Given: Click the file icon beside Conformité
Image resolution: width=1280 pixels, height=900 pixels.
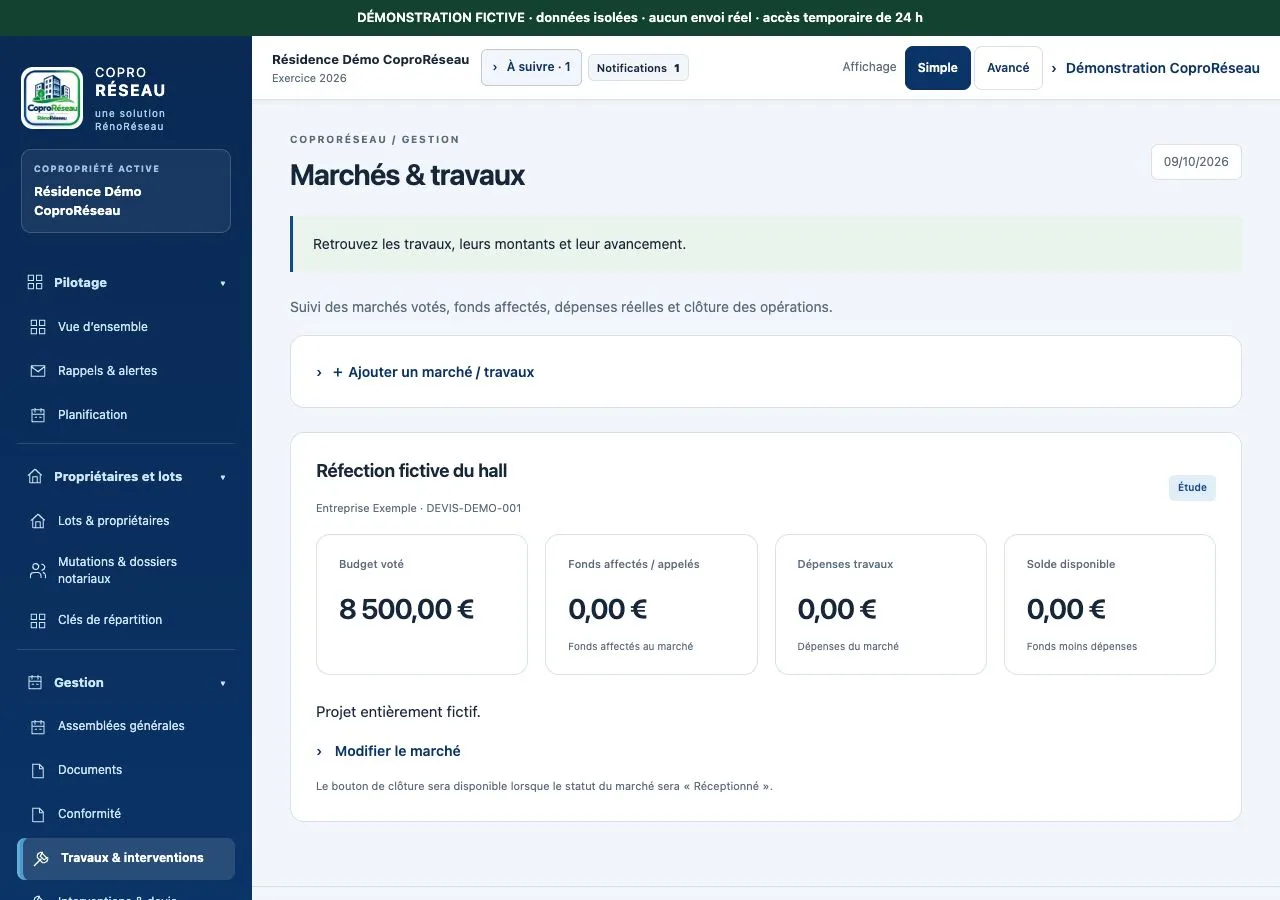Looking at the screenshot, I should tap(38, 814).
